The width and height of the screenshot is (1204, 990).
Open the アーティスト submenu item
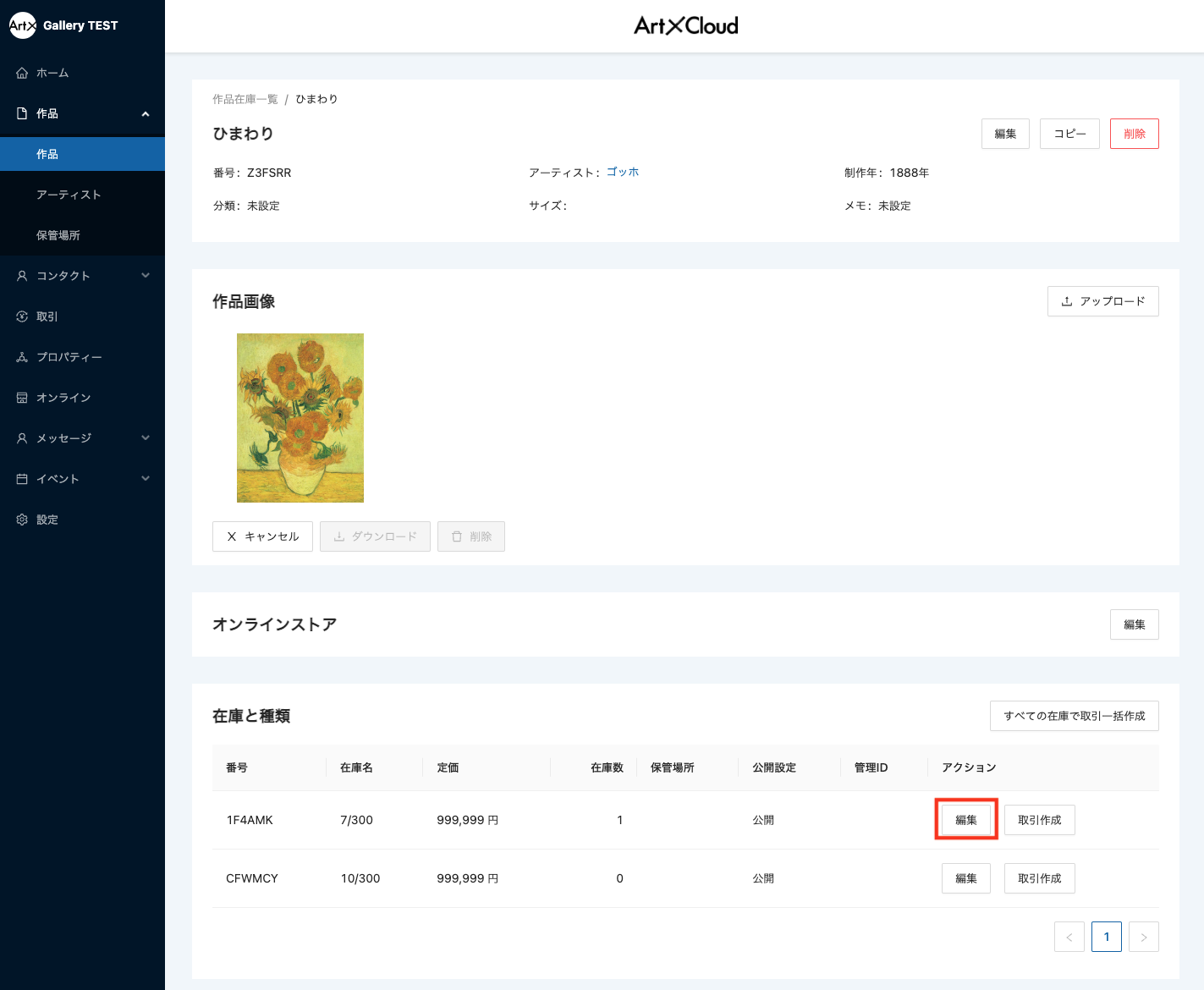pyautogui.click(x=82, y=195)
